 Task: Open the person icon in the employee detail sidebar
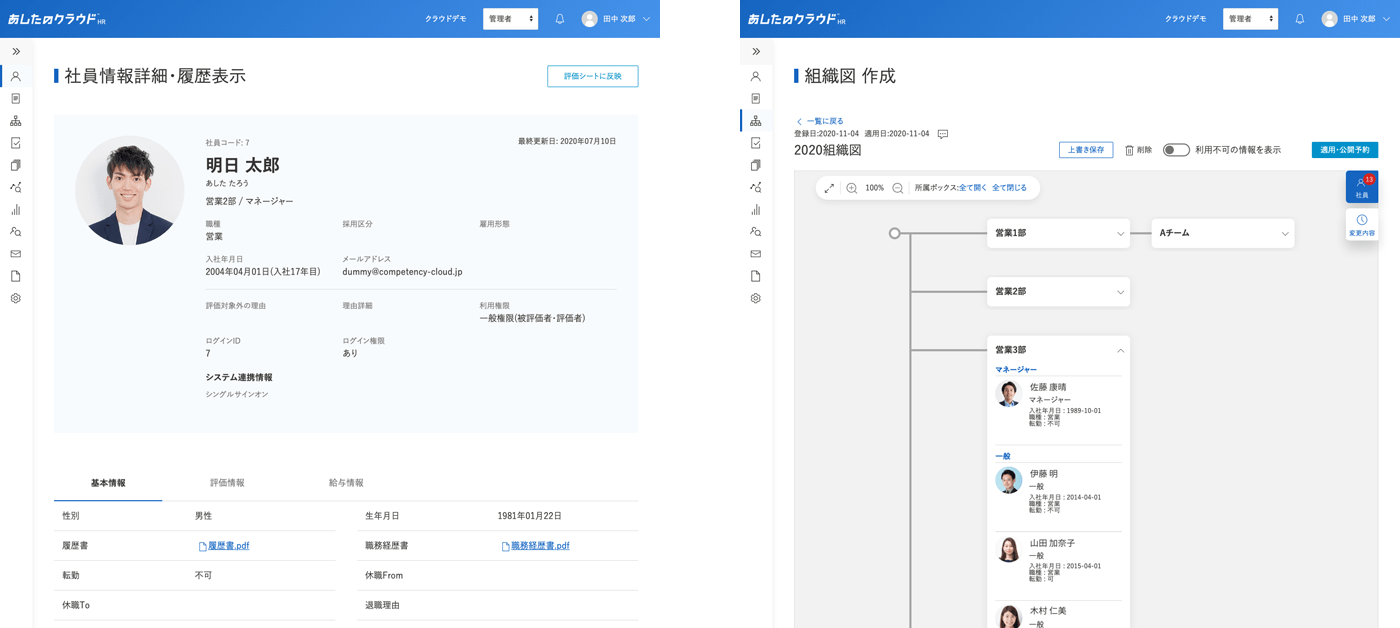click(16, 76)
